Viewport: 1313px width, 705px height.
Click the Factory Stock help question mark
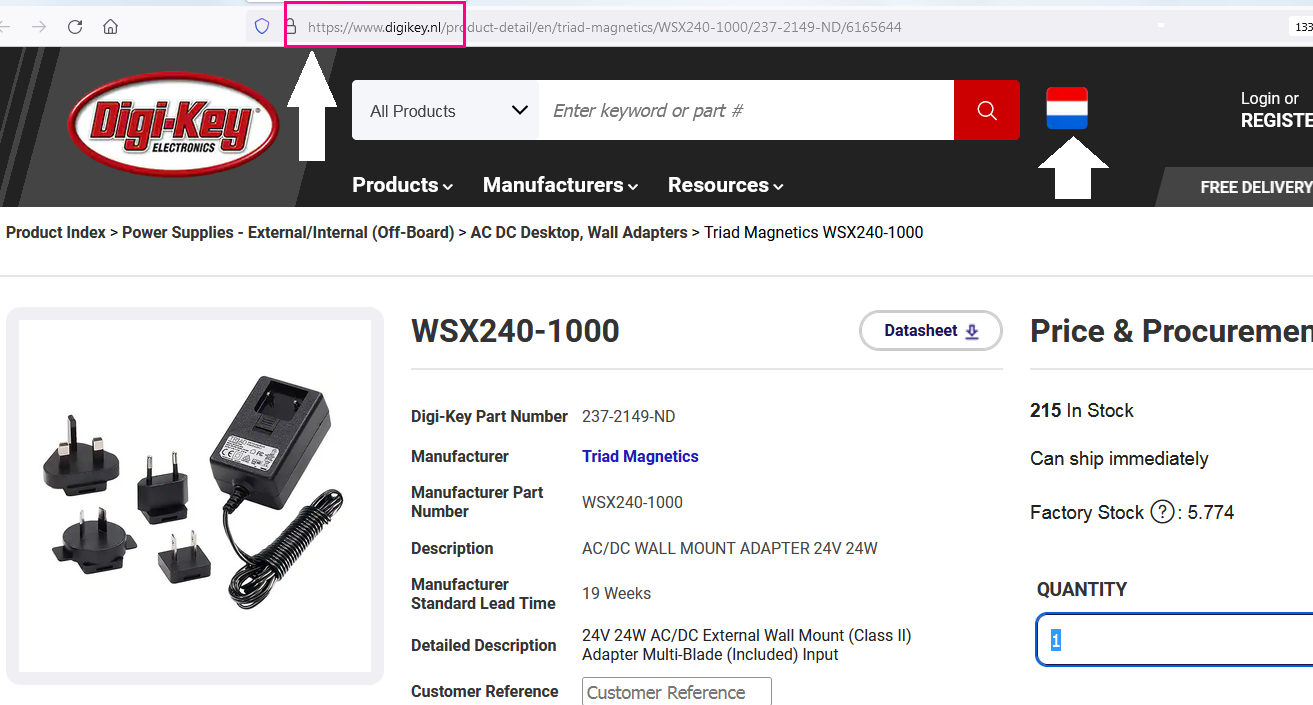[1161, 512]
